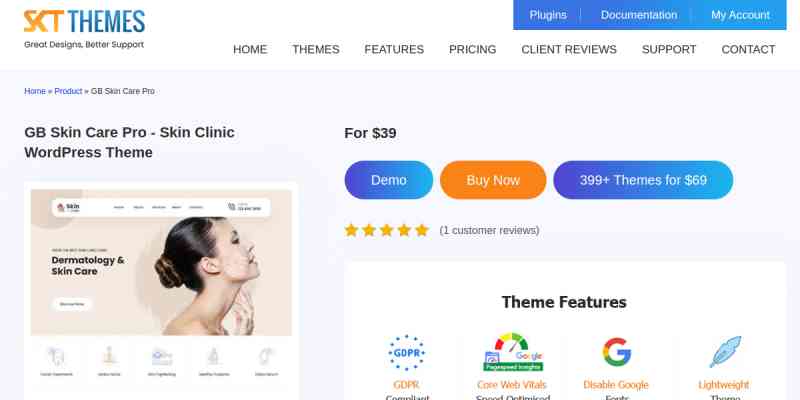Click the GDPR Compliant feature icon
Viewport: 800px width, 400px height.
[x=407, y=353]
